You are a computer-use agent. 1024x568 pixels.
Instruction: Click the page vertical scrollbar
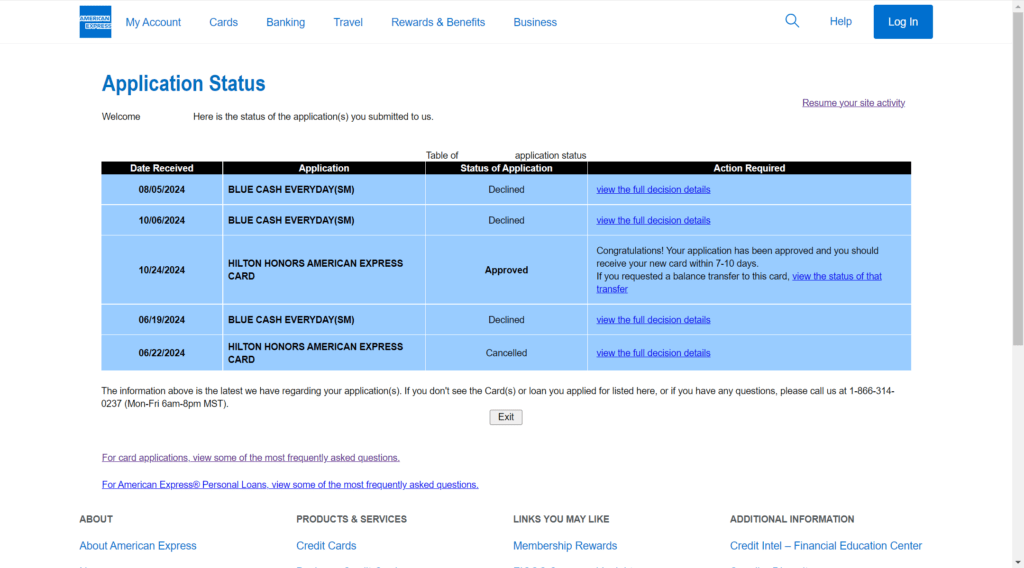pyautogui.click(x=1018, y=176)
